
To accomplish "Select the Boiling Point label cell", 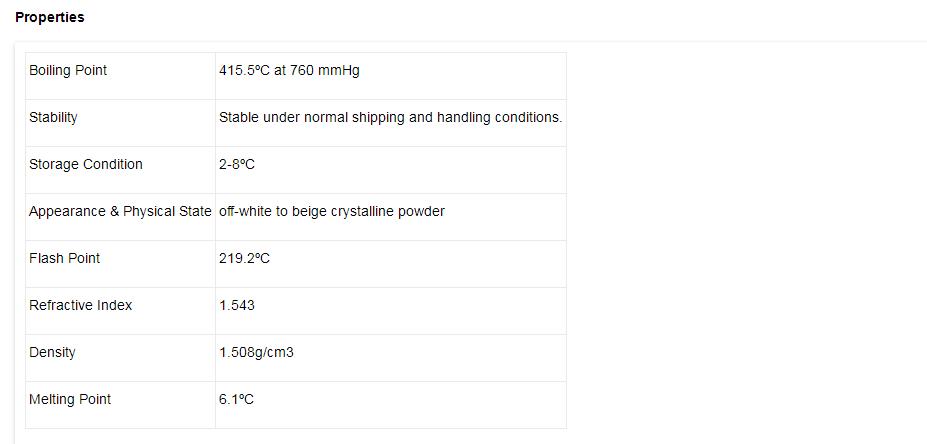I will pyautogui.click(x=68, y=70).
